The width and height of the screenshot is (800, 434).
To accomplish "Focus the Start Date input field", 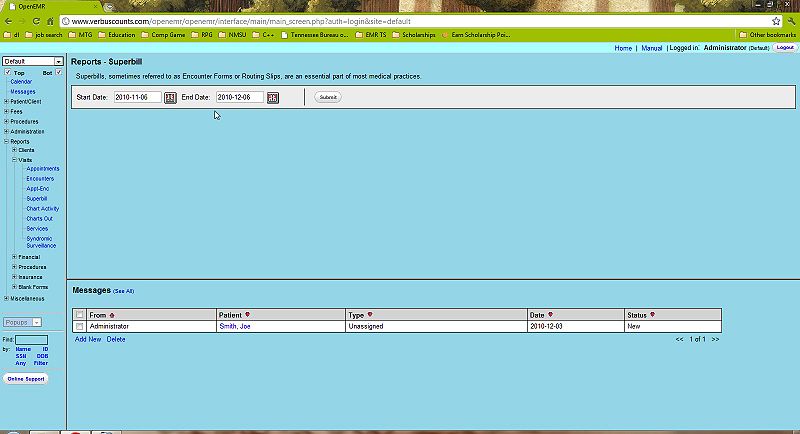I will [137, 97].
